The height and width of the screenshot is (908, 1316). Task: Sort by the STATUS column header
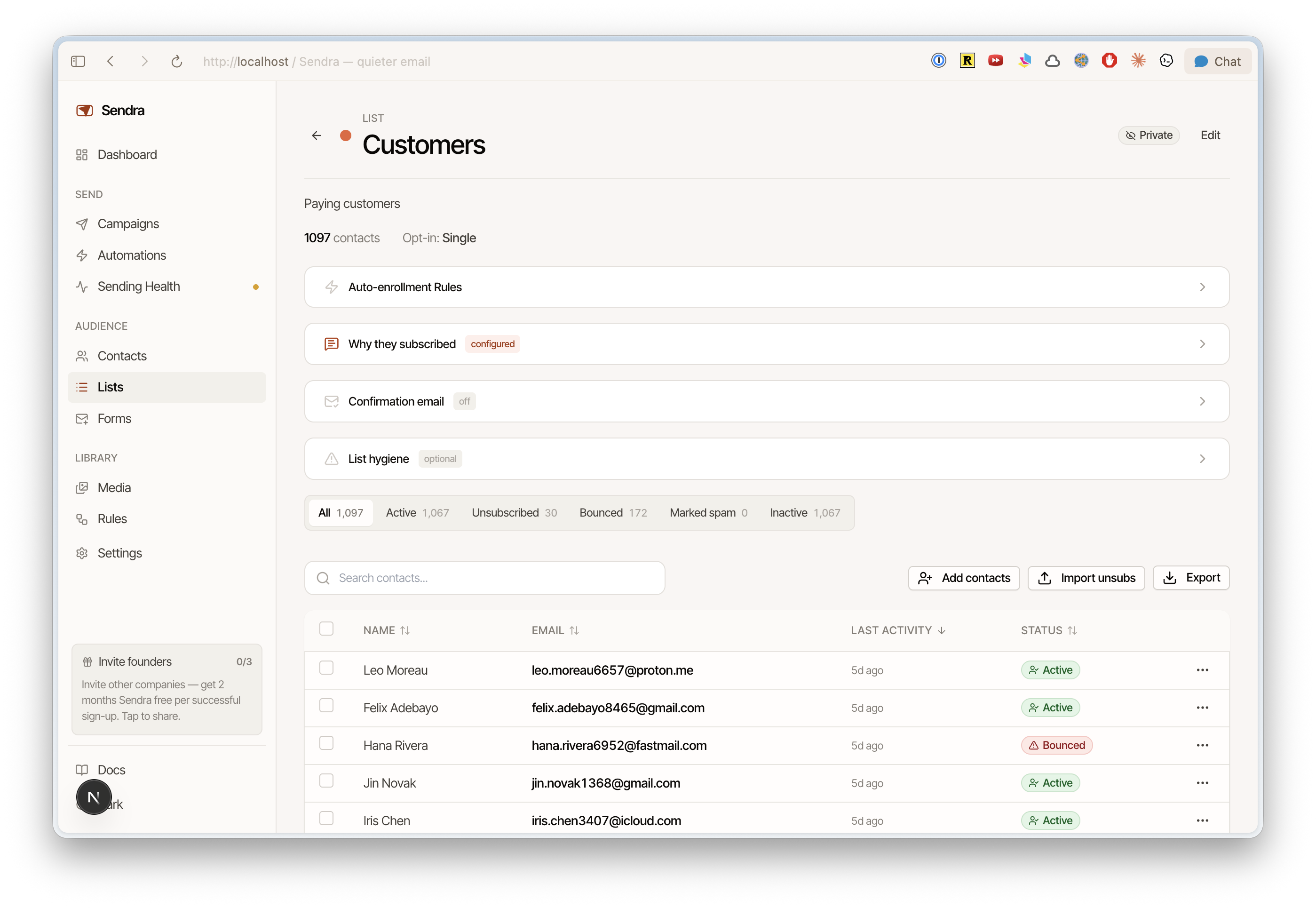pyautogui.click(x=1049, y=631)
